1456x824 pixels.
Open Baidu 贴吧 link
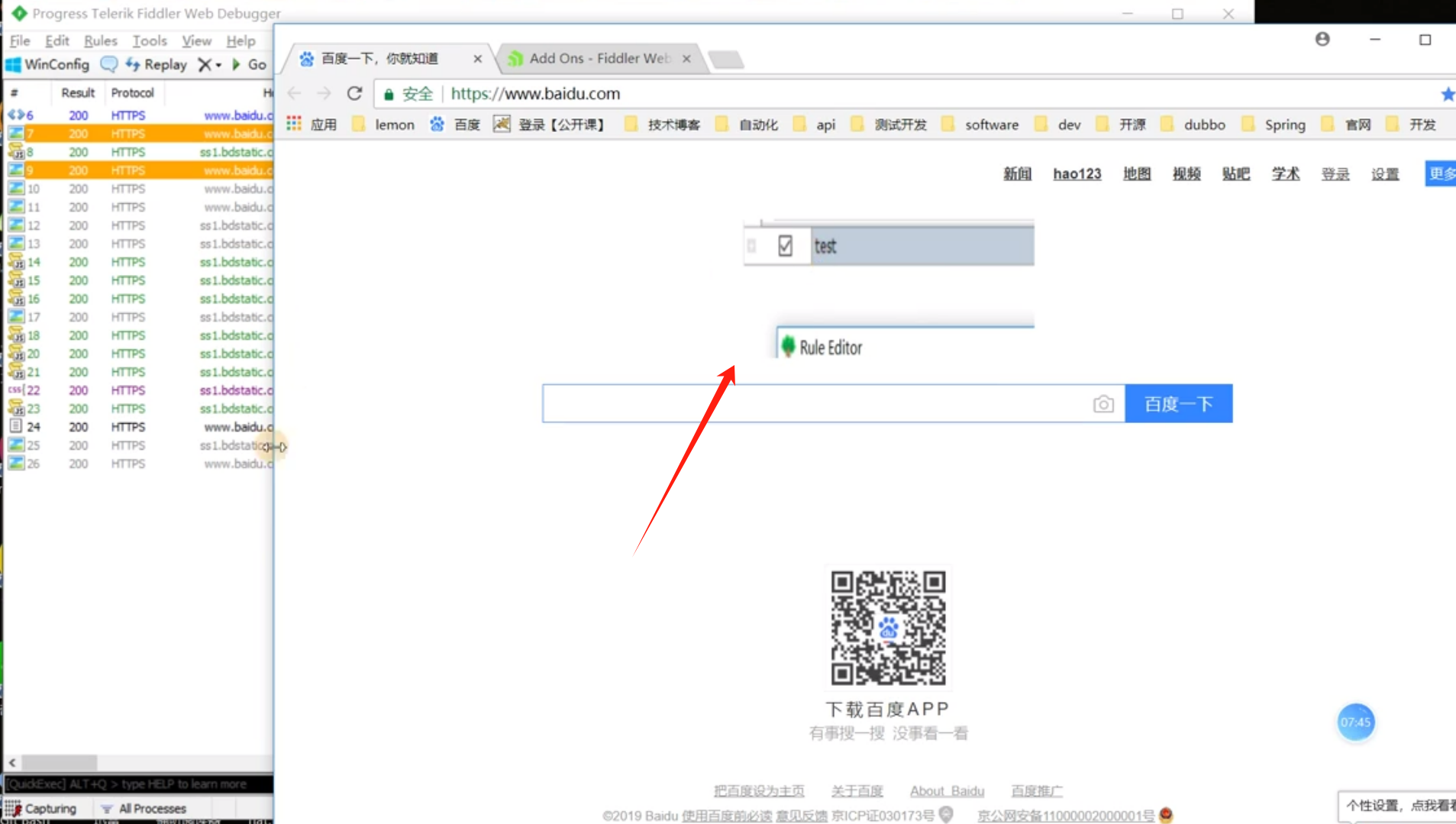pos(1236,174)
